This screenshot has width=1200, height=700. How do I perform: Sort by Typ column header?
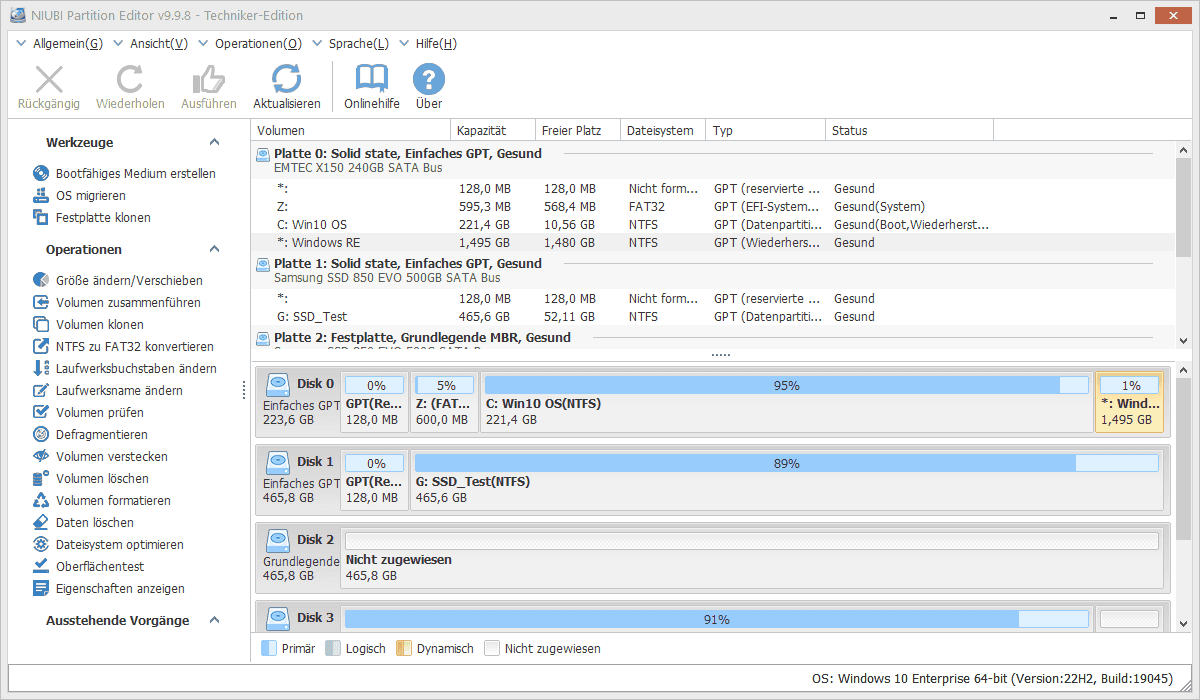point(766,130)
